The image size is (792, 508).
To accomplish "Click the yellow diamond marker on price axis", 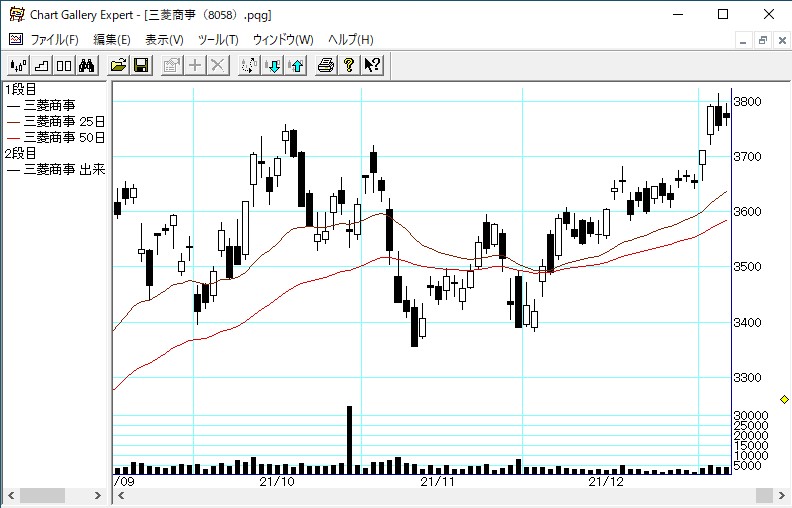I will click(784, 400).
